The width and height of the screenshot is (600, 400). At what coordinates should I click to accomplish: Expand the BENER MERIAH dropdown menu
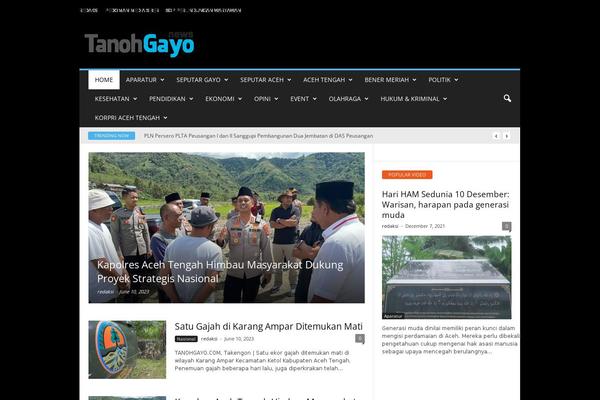390,80
